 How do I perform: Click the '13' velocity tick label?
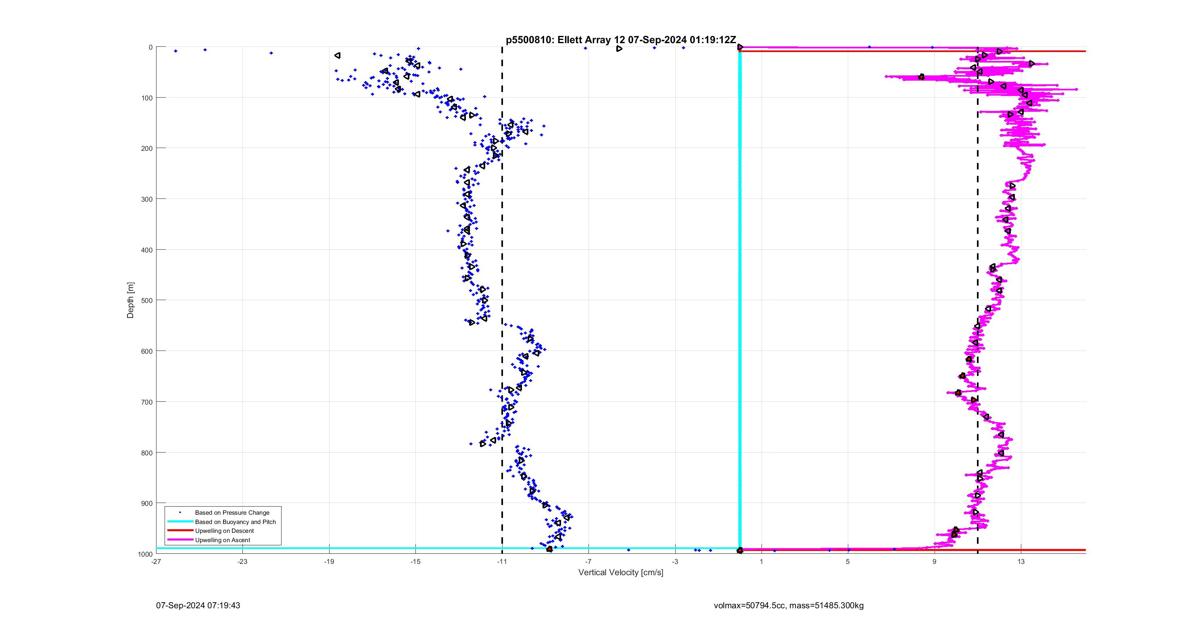[x=1021, y=562]
